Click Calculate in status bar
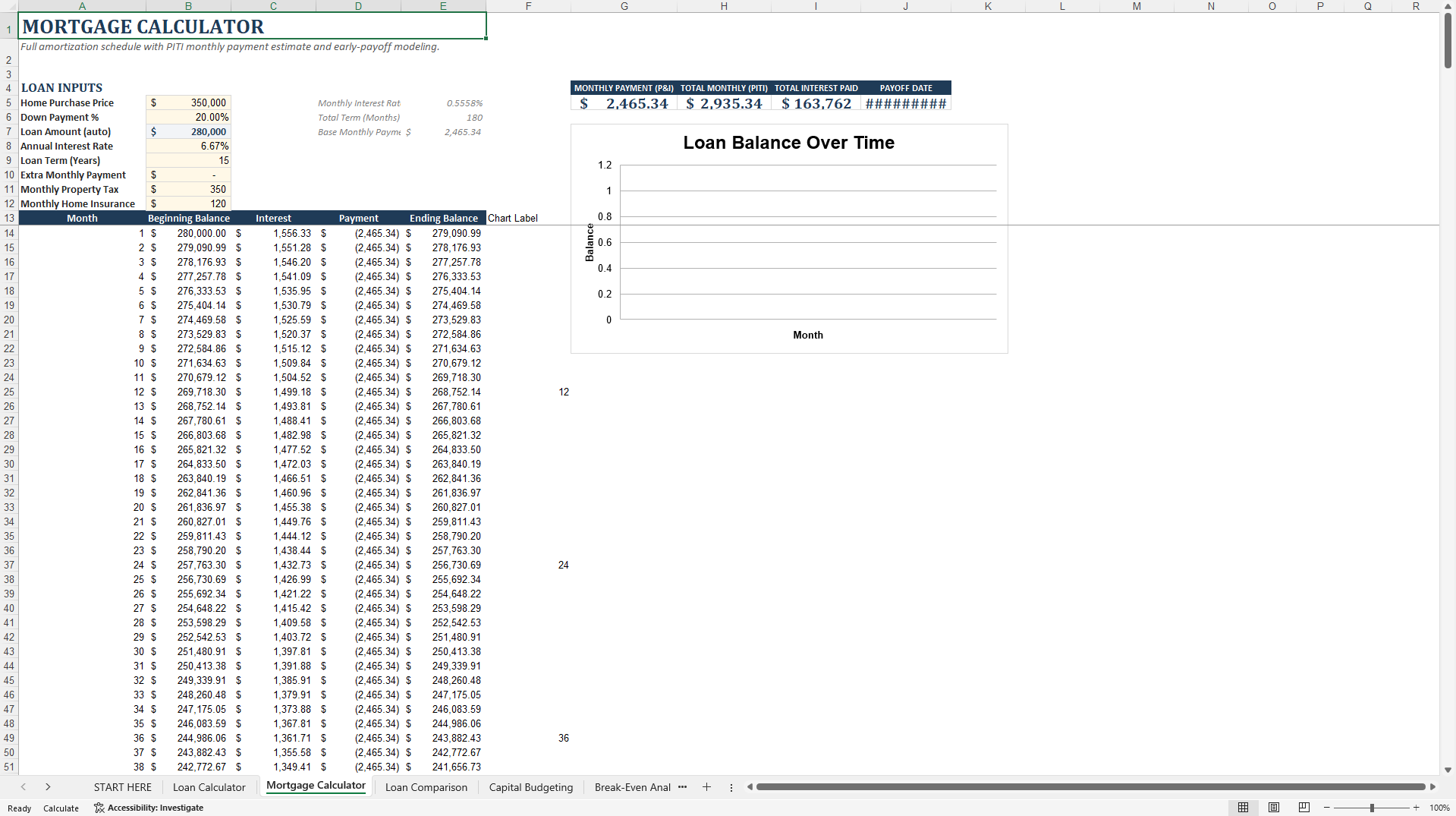This screenshot has width=1456, height=816. (61, 808)
